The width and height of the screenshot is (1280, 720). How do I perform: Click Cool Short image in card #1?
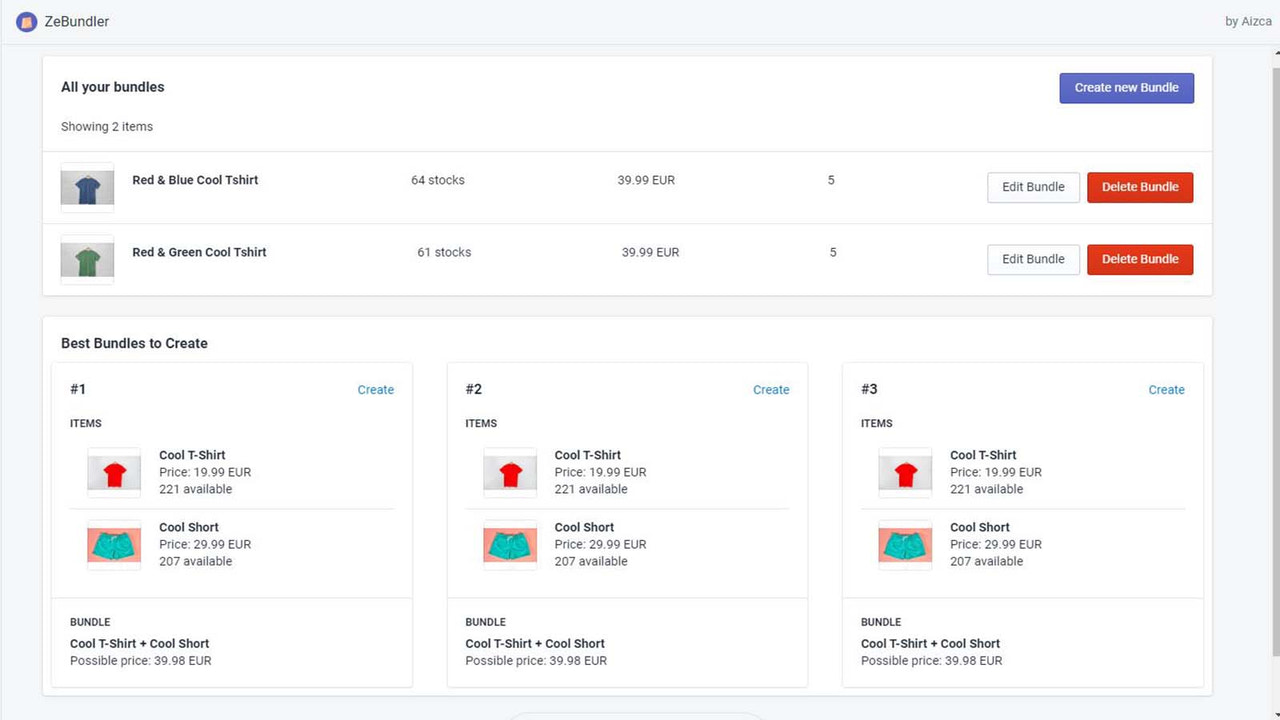click(x=114, y=545)
